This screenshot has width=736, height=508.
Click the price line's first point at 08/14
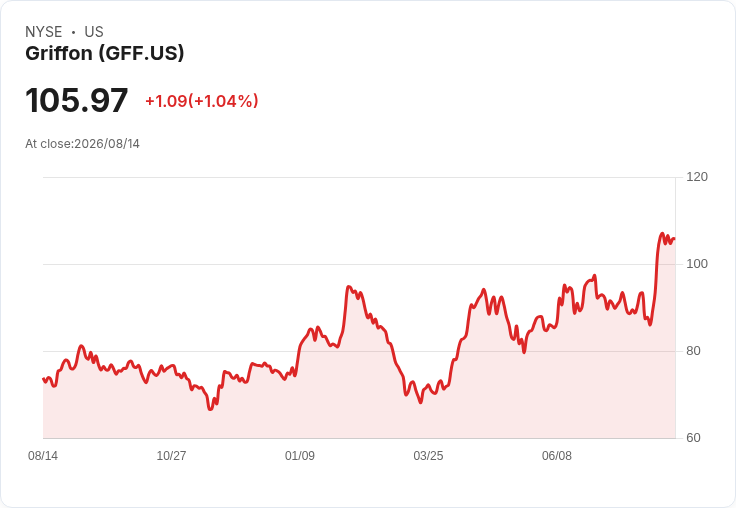tap(44, 378)
